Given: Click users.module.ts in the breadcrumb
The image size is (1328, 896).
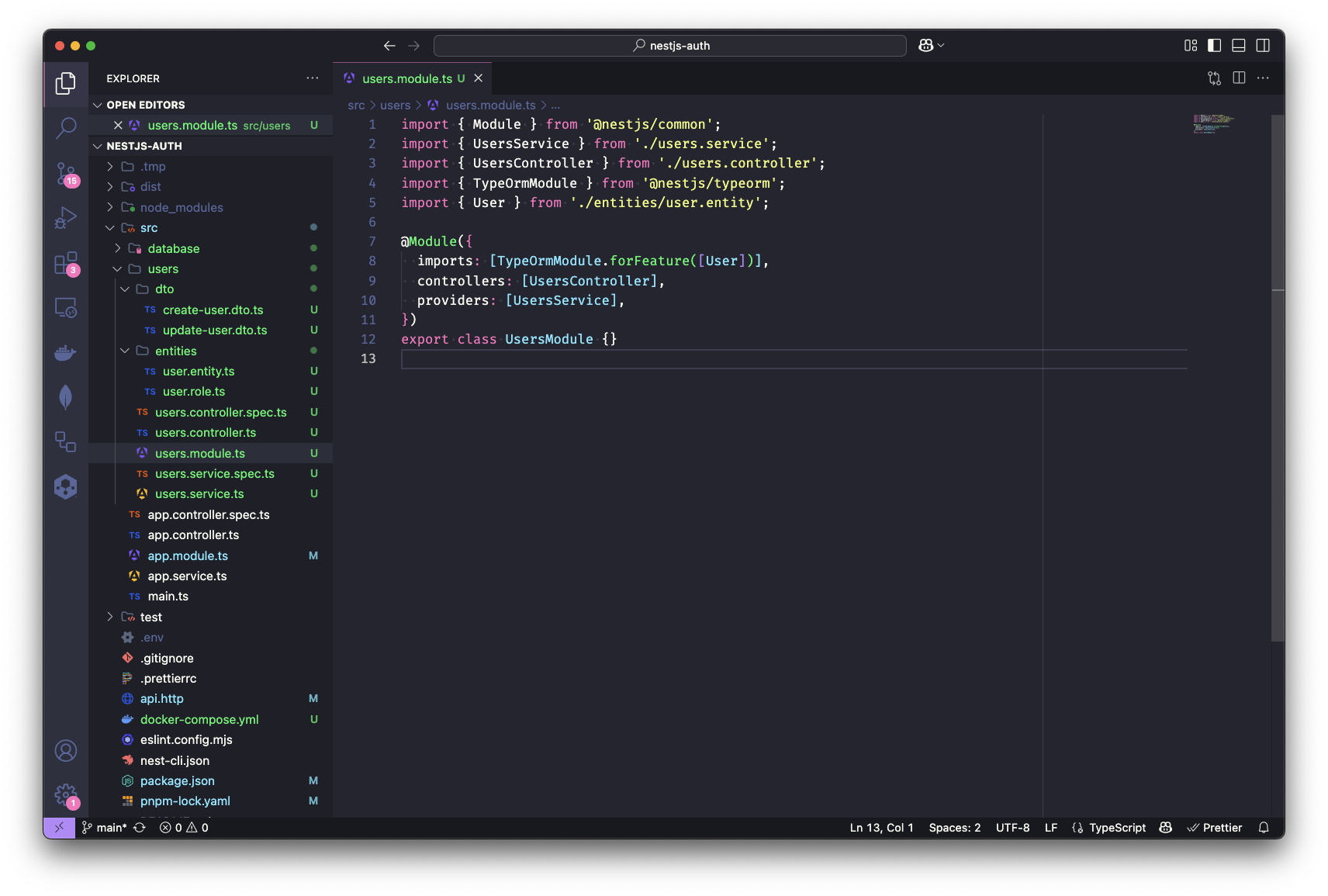Looking at the screenshot, I should pyautogui.click(x=490, y=106).
